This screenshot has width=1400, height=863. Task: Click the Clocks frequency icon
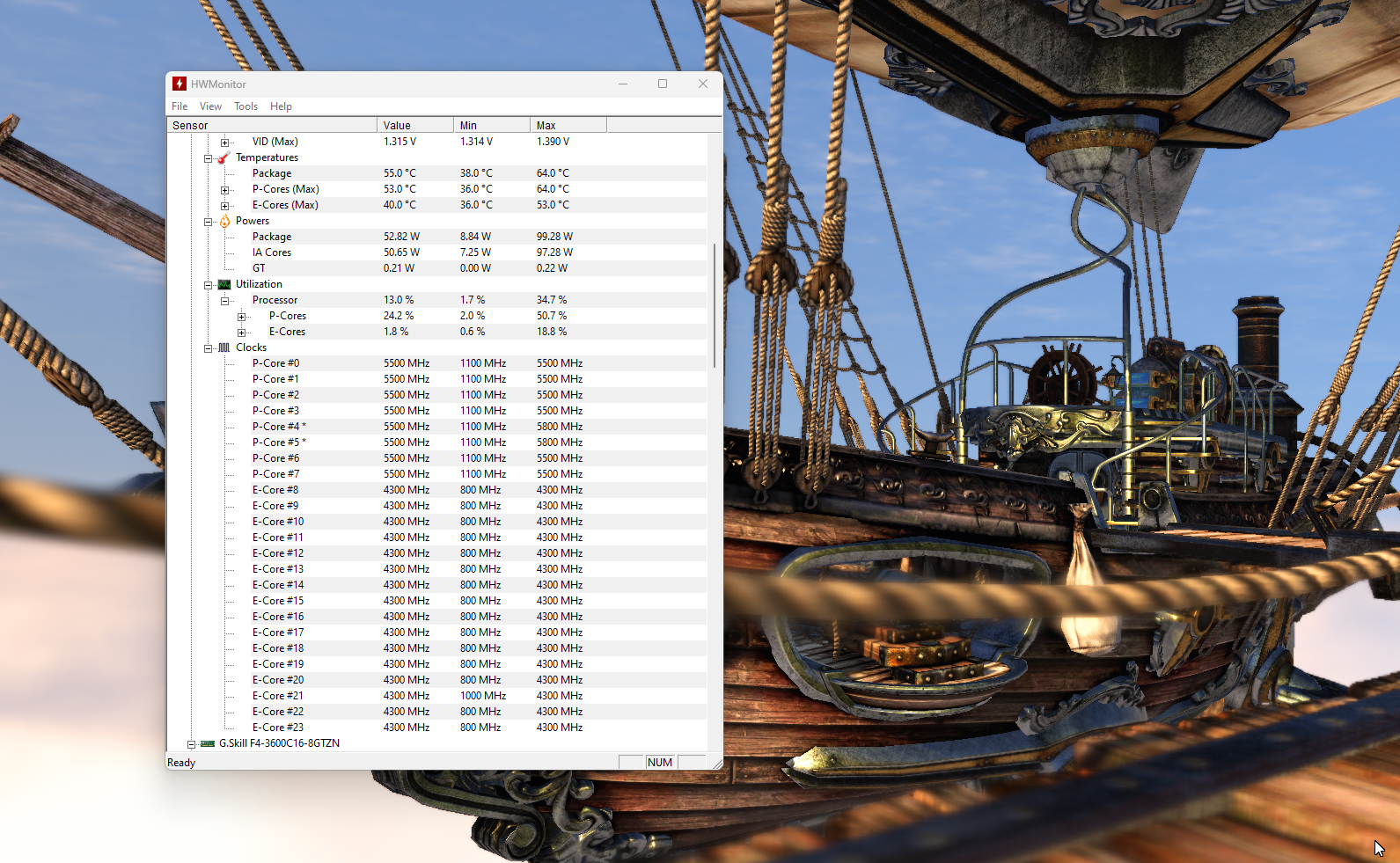coord(224,347)
